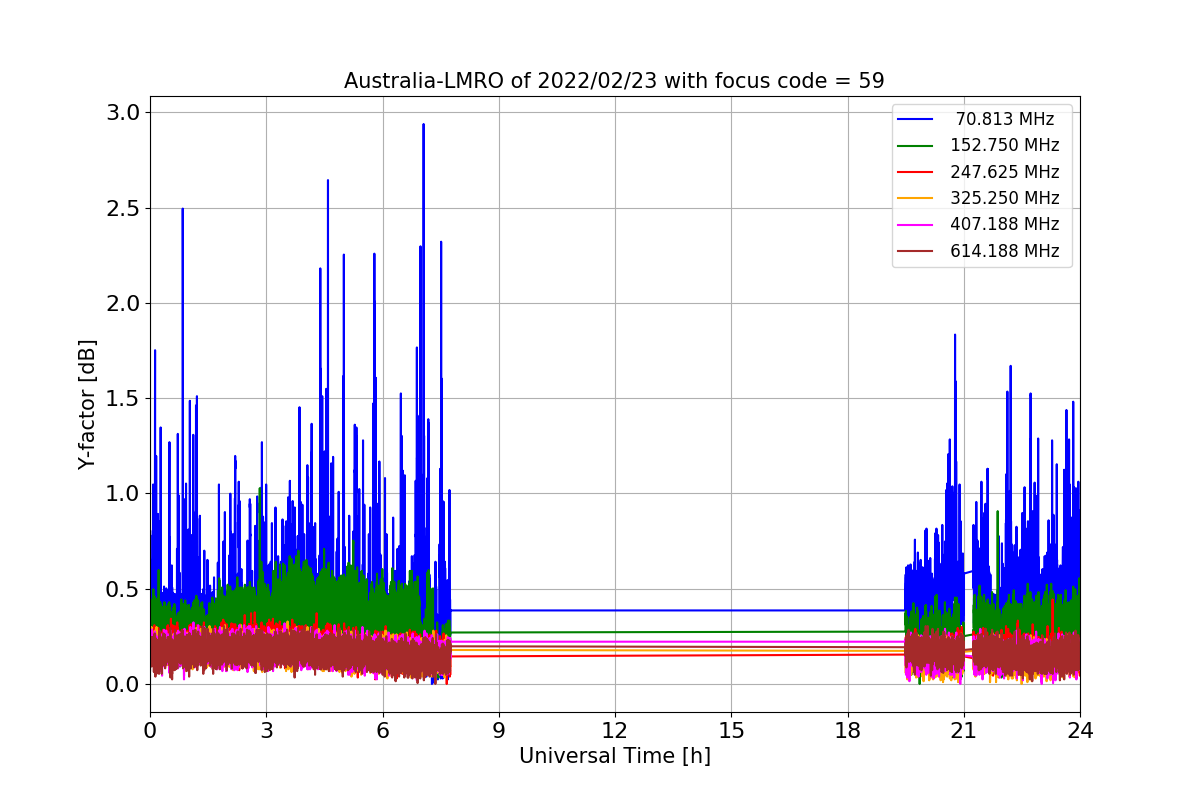
Task: Click the 3.0 y-axis tick label
Action: click(x=123, y=112)
